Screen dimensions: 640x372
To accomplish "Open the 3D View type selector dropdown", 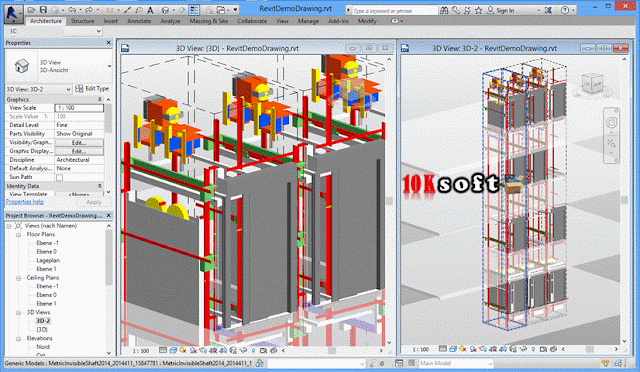I will pos(109,66).
